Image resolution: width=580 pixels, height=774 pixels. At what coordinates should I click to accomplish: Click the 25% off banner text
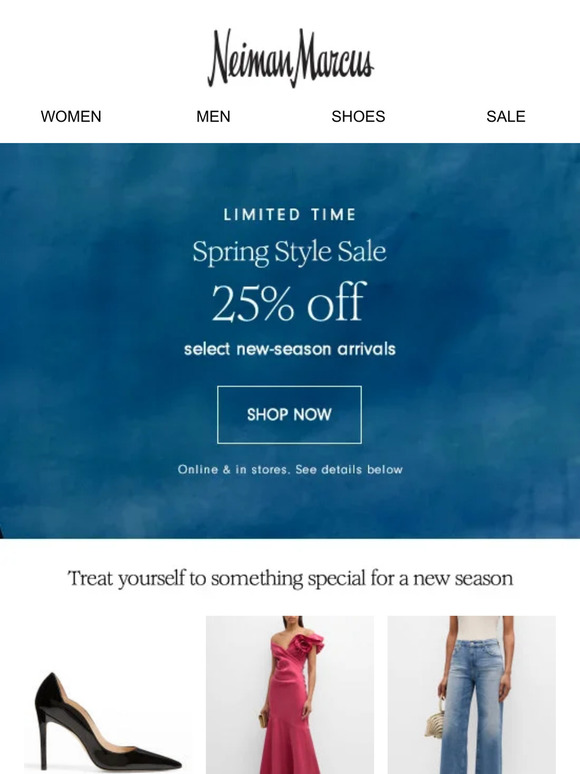289,303
